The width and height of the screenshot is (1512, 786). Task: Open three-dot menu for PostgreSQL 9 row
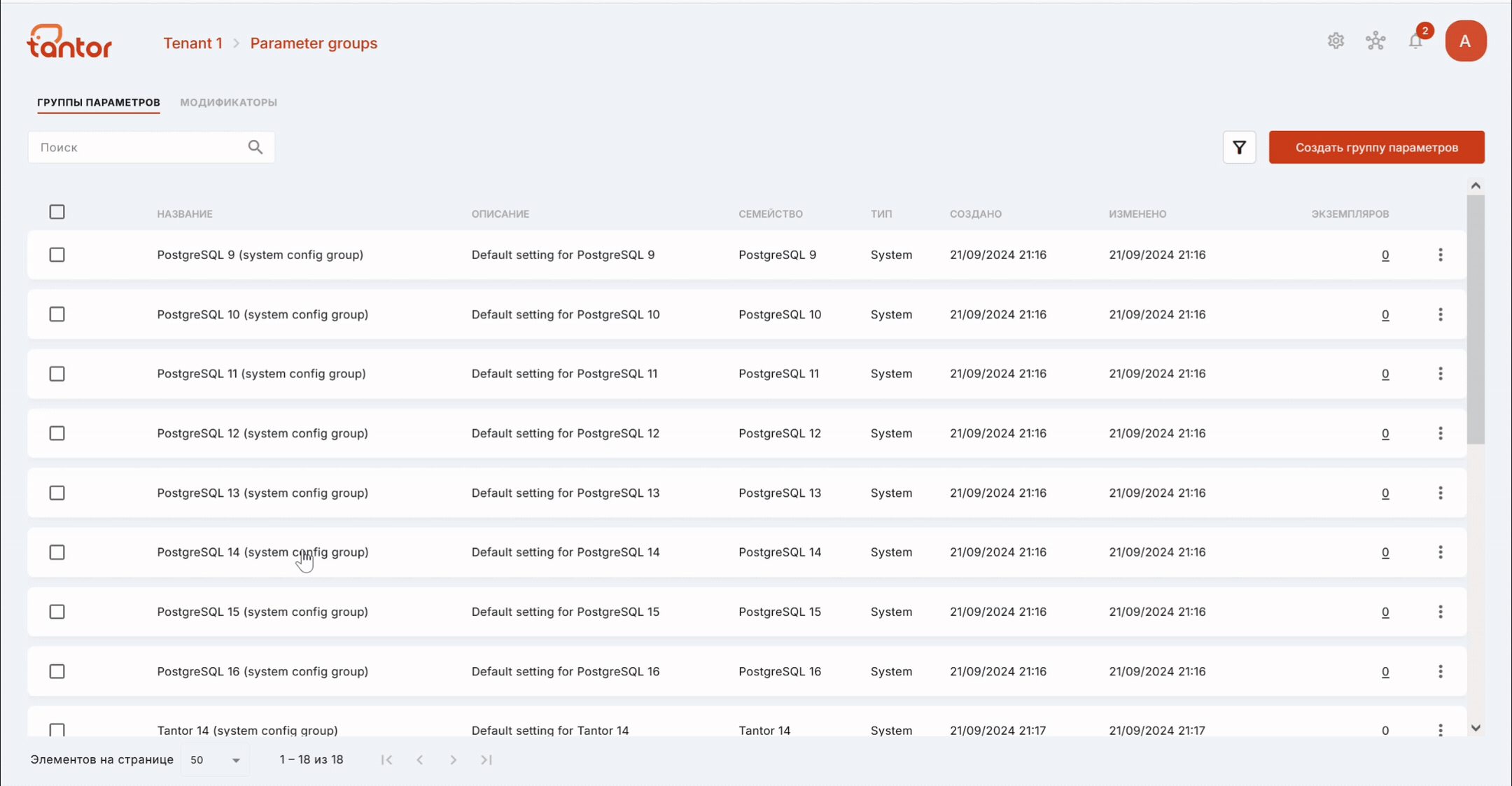pos(1441,255)
